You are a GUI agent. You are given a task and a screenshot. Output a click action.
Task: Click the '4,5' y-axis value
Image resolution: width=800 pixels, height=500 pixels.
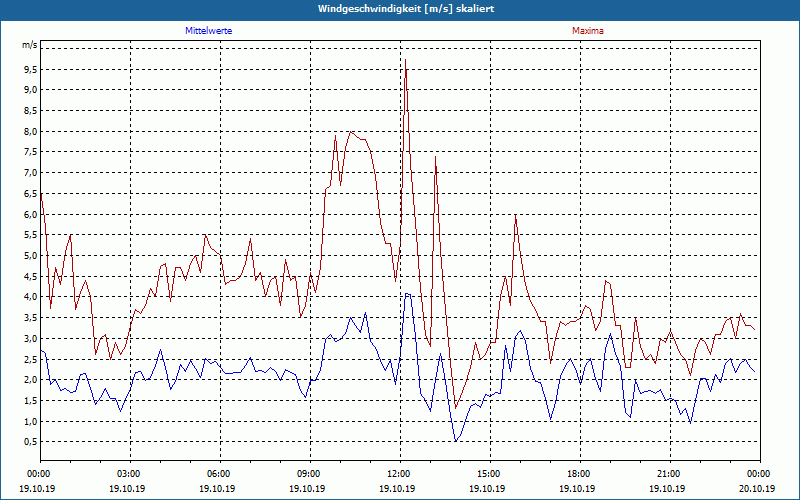tap(31, 277)
